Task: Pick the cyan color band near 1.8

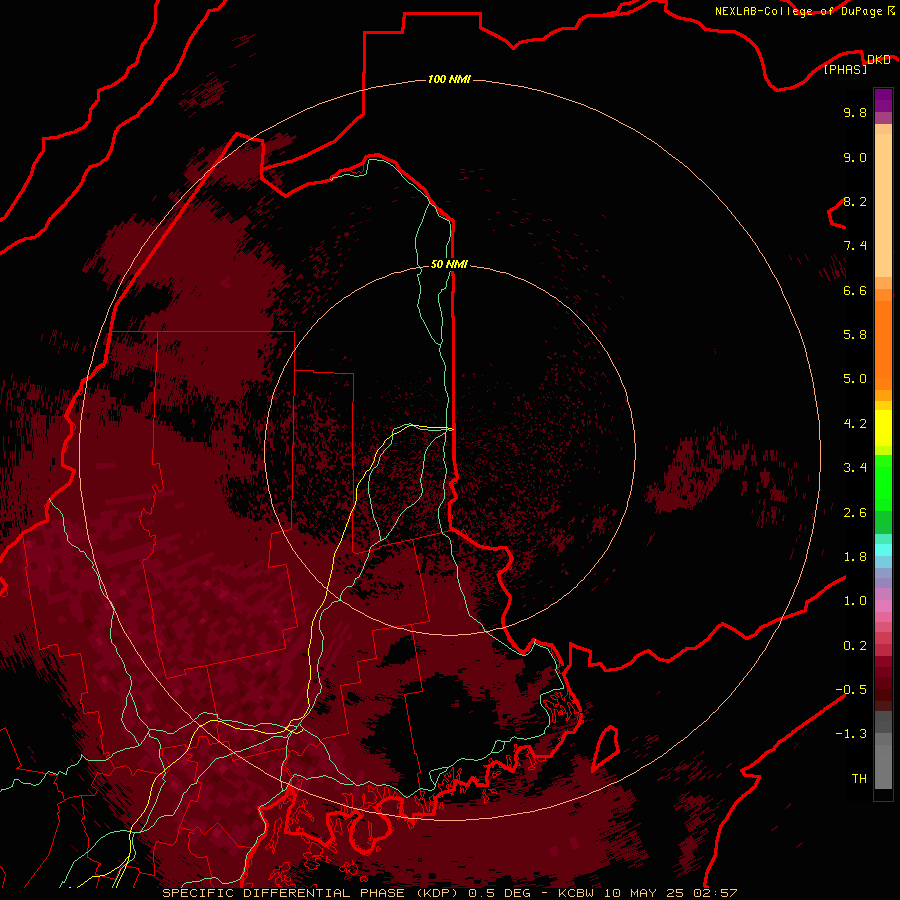Action: coord(883,550)
